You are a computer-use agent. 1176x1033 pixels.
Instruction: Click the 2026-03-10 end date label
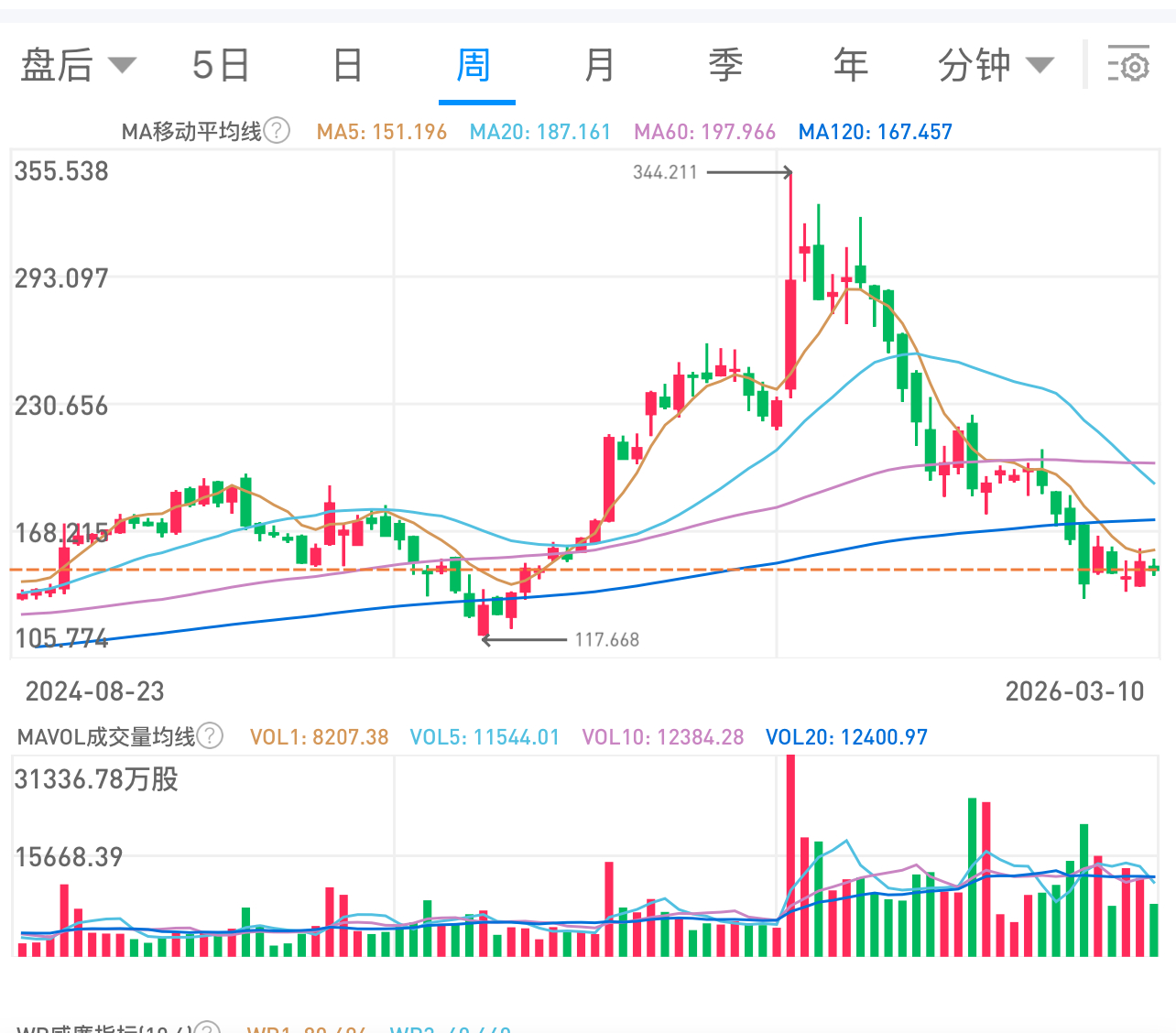(x=1075, y=691)
